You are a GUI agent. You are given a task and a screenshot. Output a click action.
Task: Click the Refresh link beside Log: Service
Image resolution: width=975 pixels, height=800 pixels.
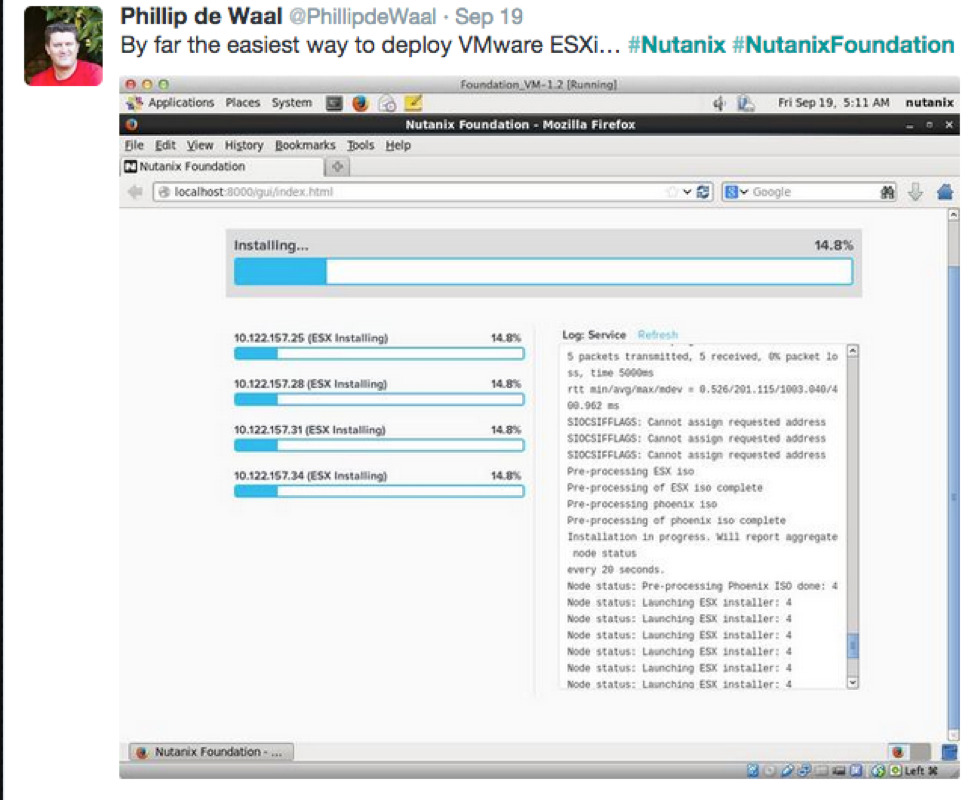[x=657, y=335]
